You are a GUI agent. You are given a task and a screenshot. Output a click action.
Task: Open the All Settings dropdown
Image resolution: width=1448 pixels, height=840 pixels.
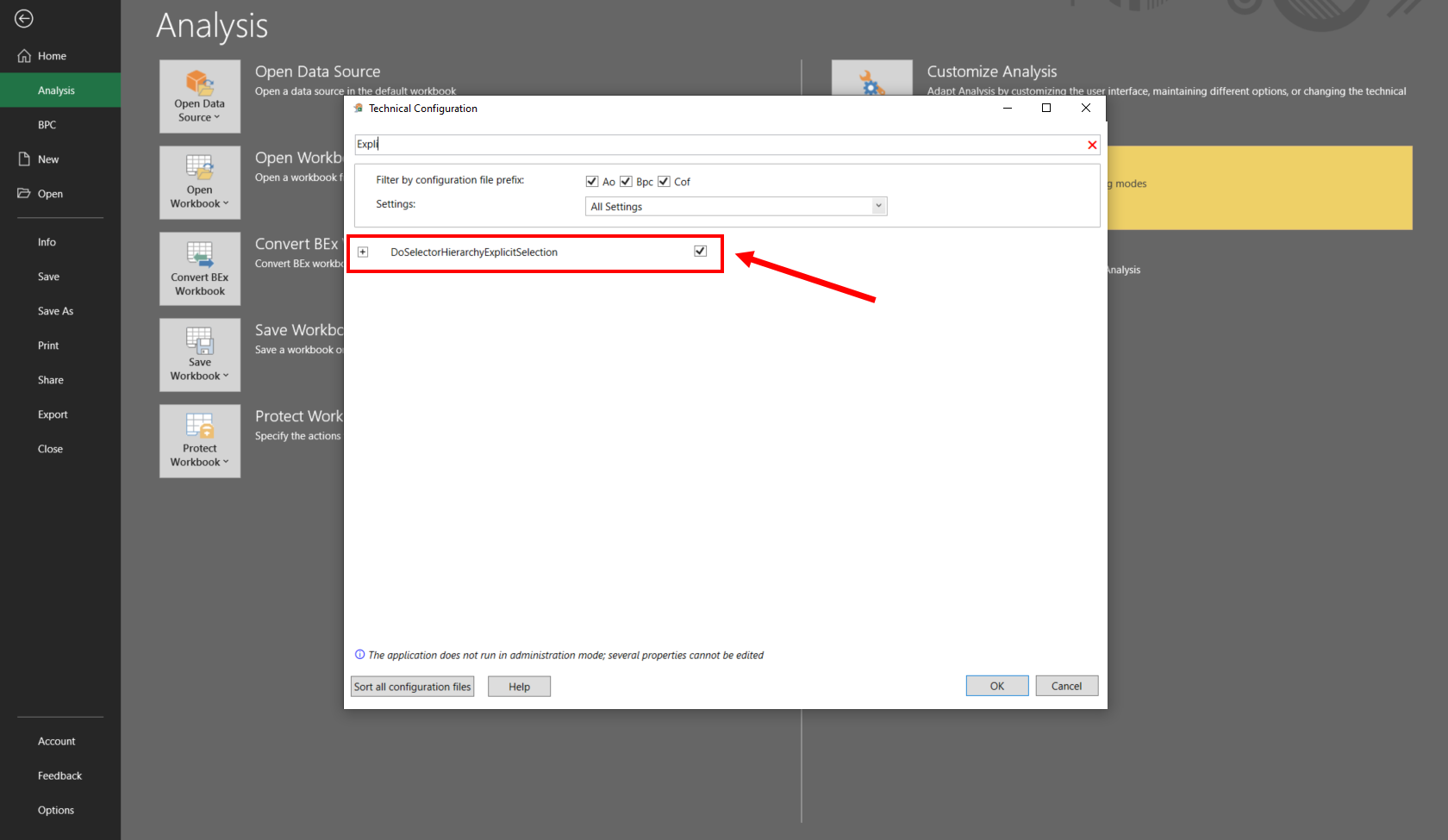click(x=736, y=206)
